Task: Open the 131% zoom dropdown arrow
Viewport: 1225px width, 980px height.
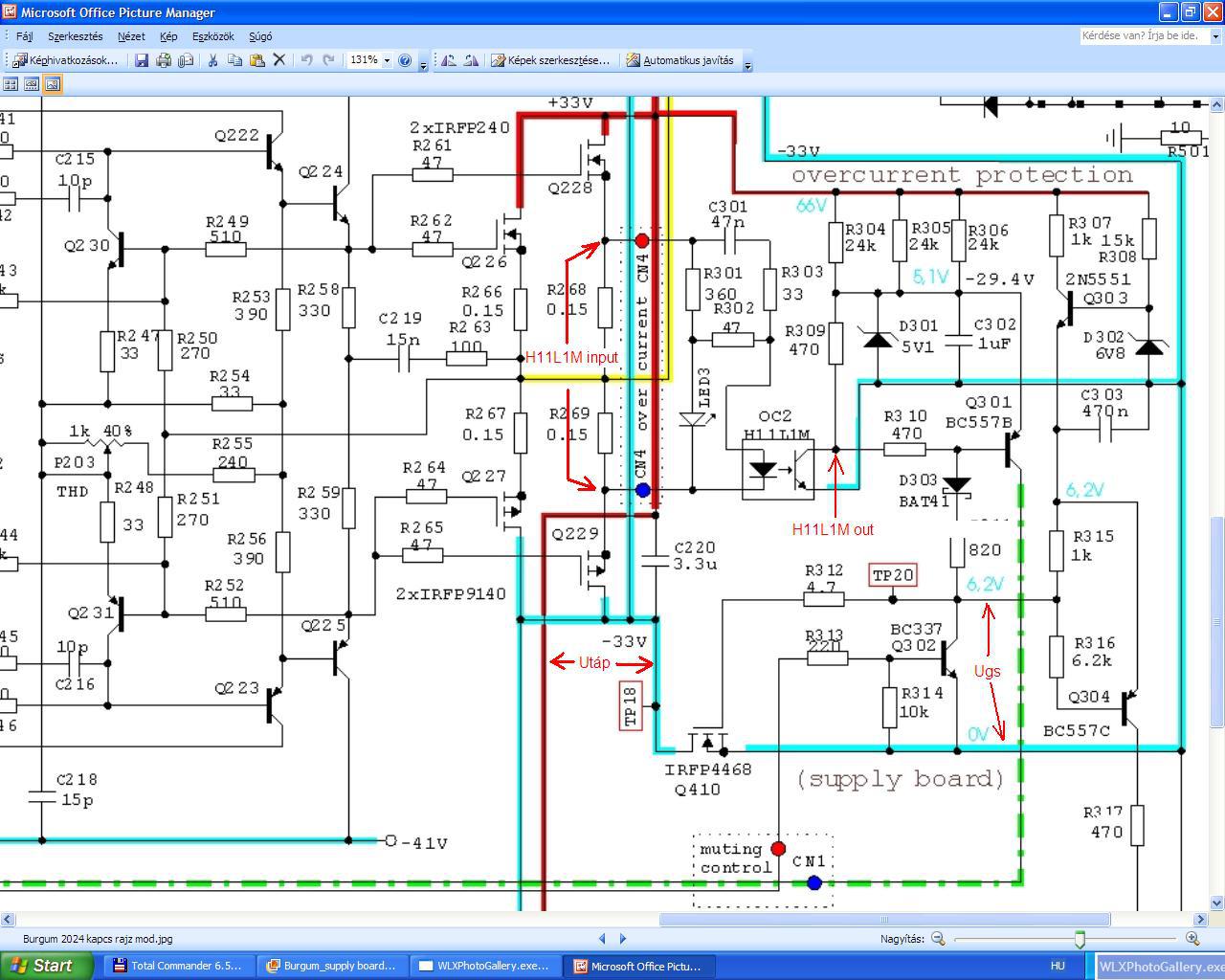Action: coord(387,60)
